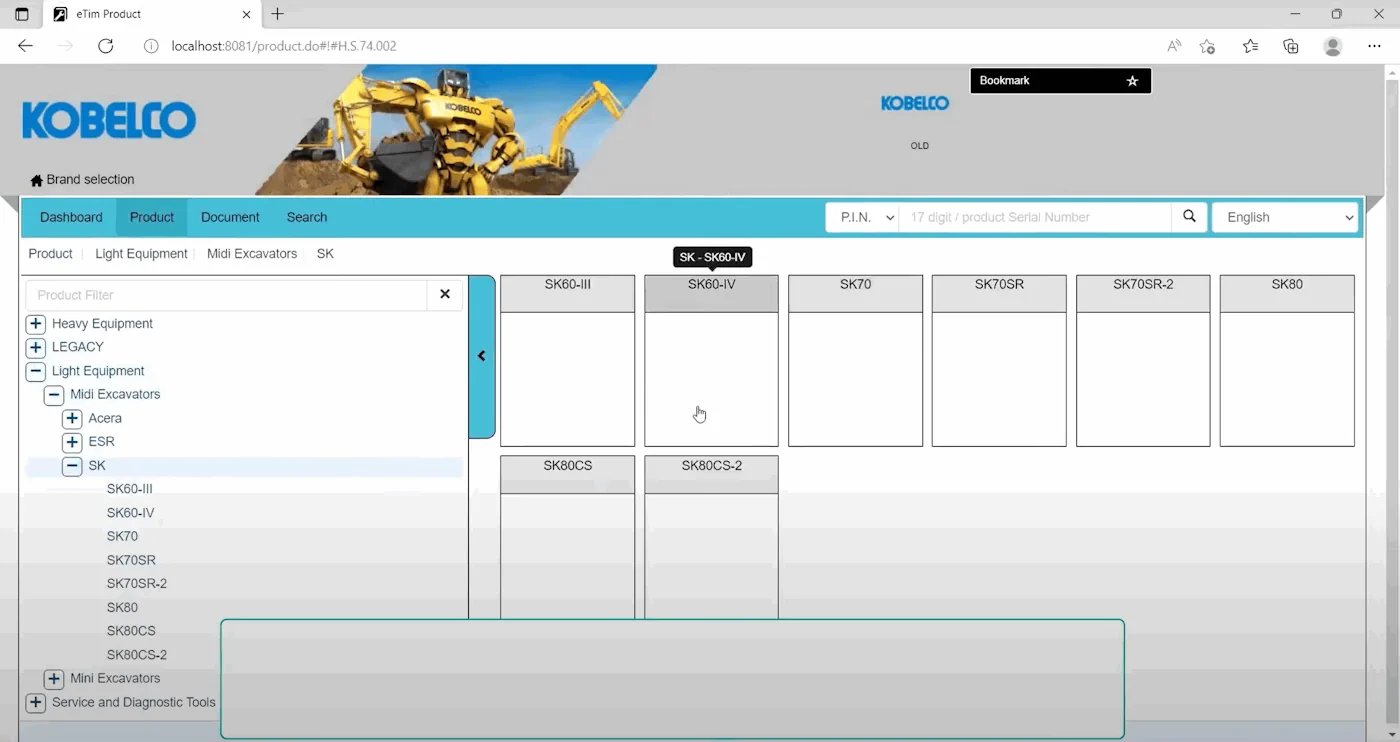Collapse the Light Equipment tree node
Screen dimensions: 1400x742
(36, 371)
